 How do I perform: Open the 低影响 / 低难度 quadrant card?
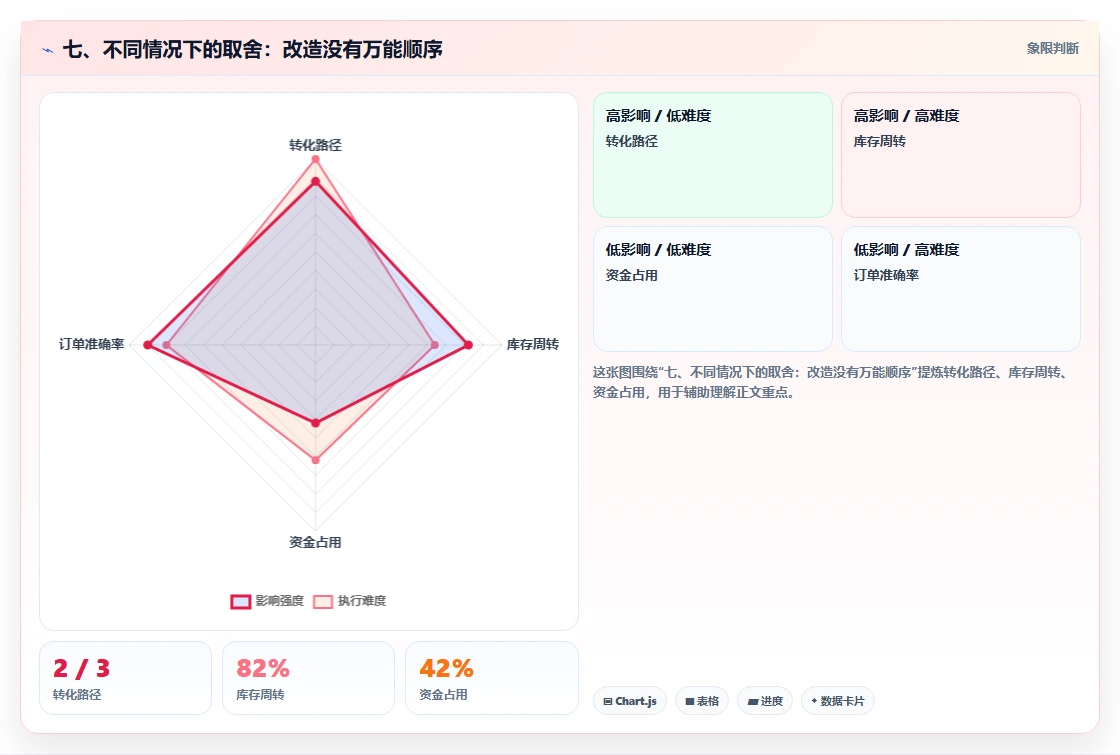click(713, 289)
